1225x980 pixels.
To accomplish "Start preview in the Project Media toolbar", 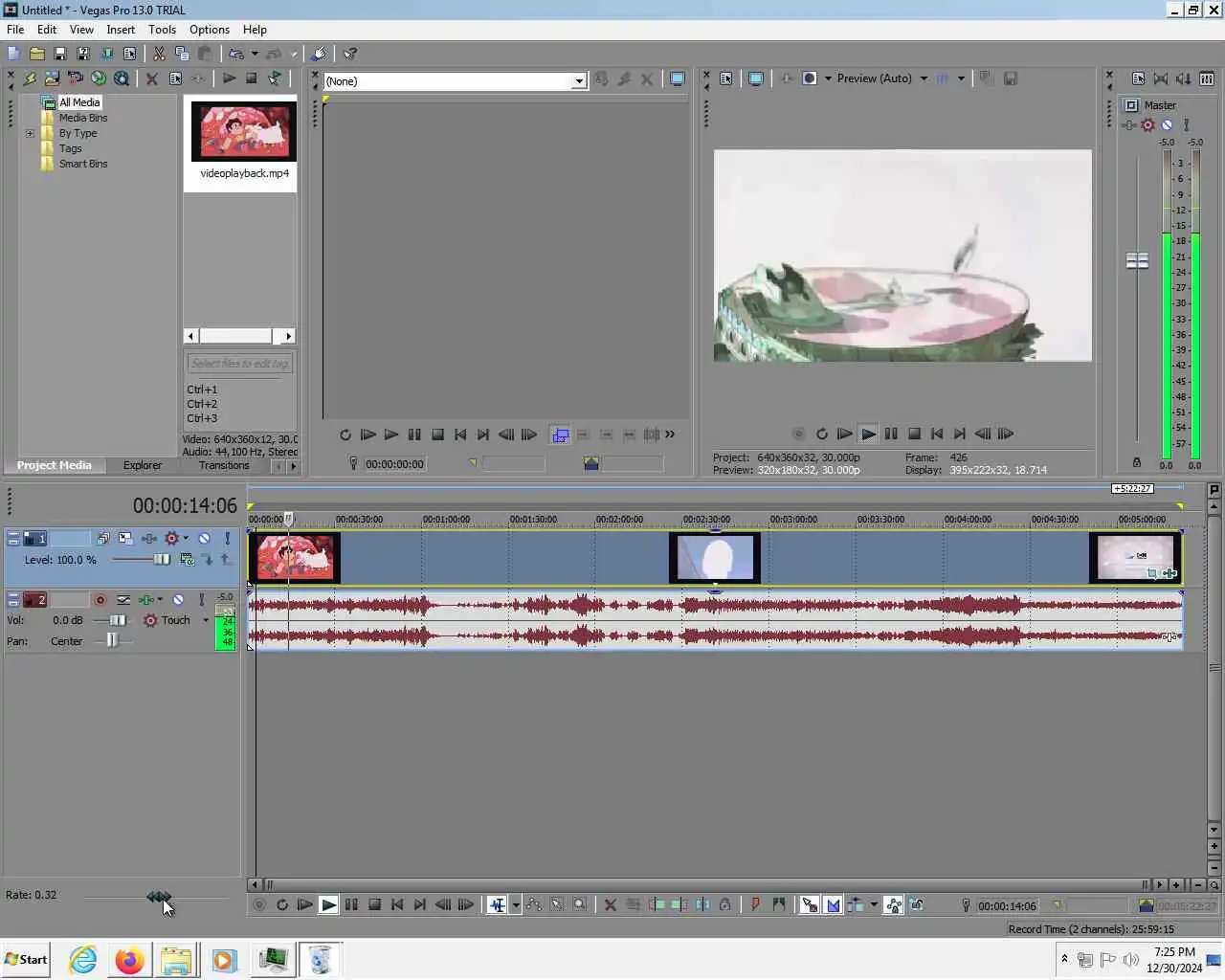I will [229, 78].
